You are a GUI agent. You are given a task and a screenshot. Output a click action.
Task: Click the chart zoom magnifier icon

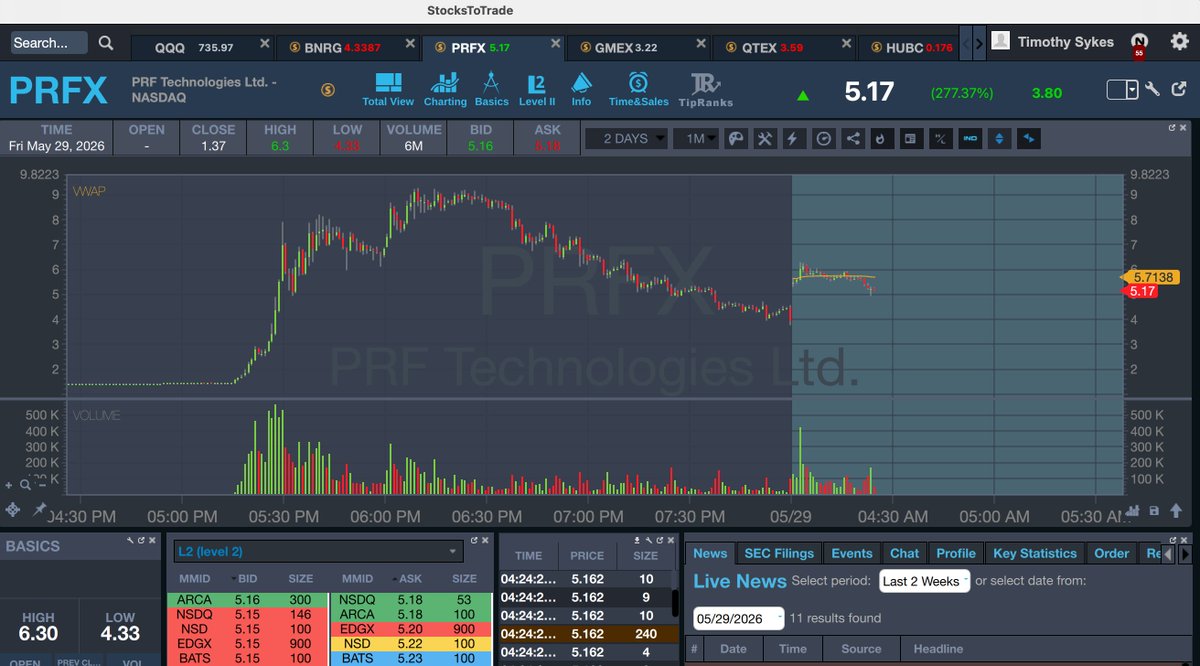tap(26, 486)
